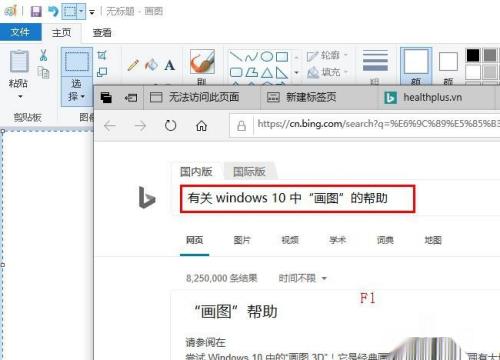
Task: Open the 词典 results tab
Action: (x=385, y=240)
